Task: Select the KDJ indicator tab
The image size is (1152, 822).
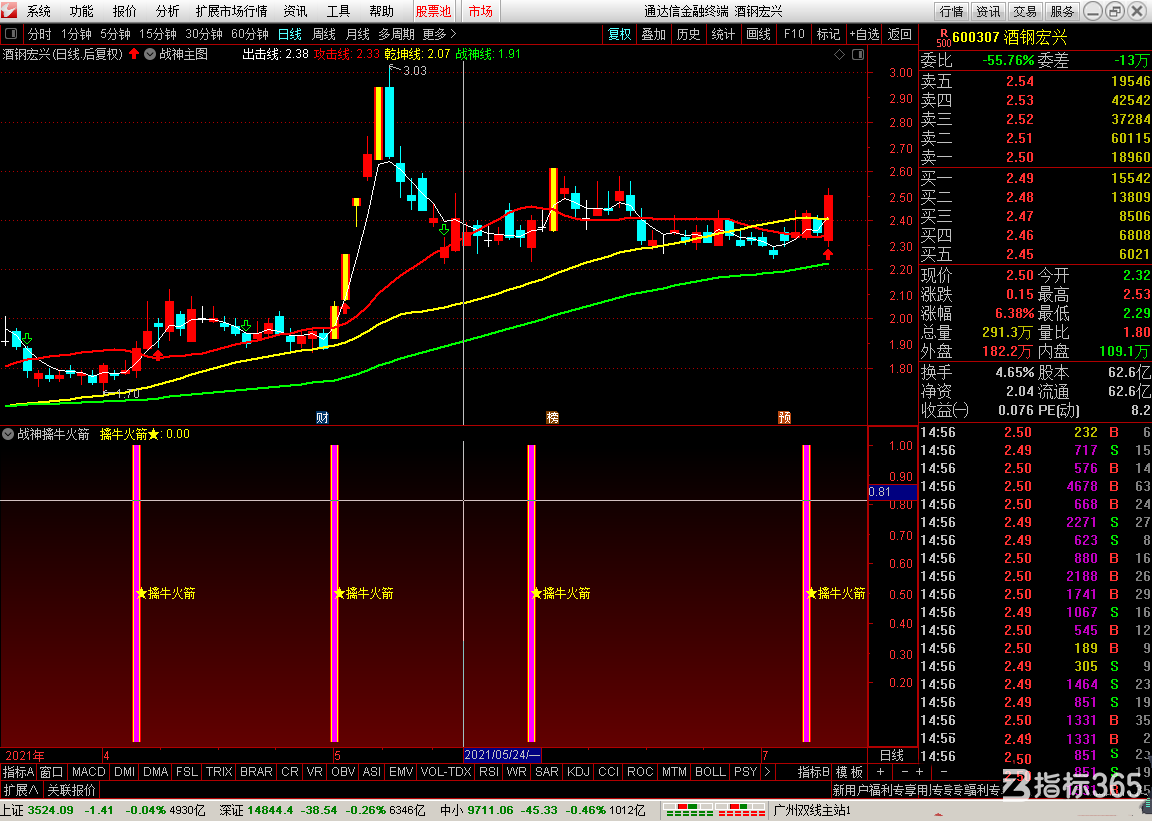Action: [x=578, y=772]
